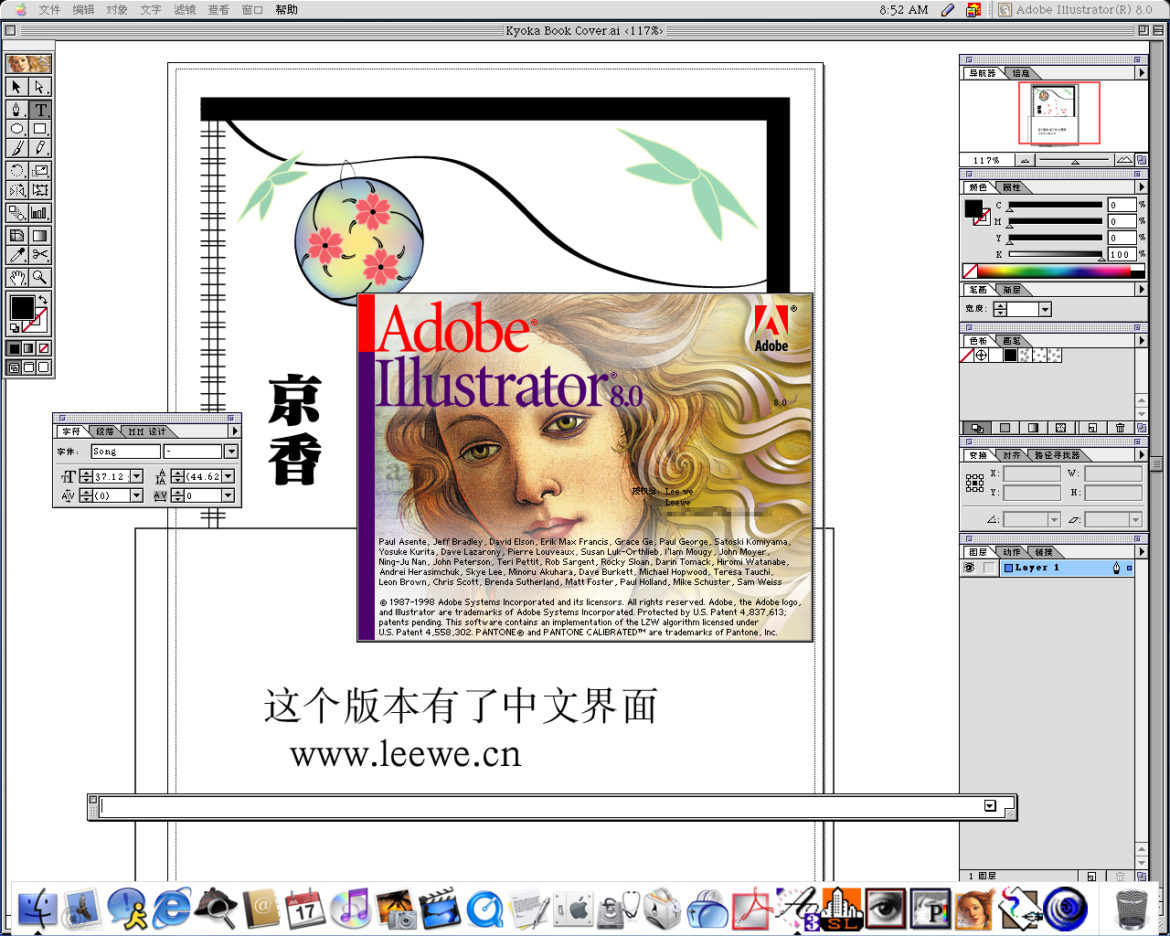Pick the Paintbrush tool

click(x=15, y=148)
